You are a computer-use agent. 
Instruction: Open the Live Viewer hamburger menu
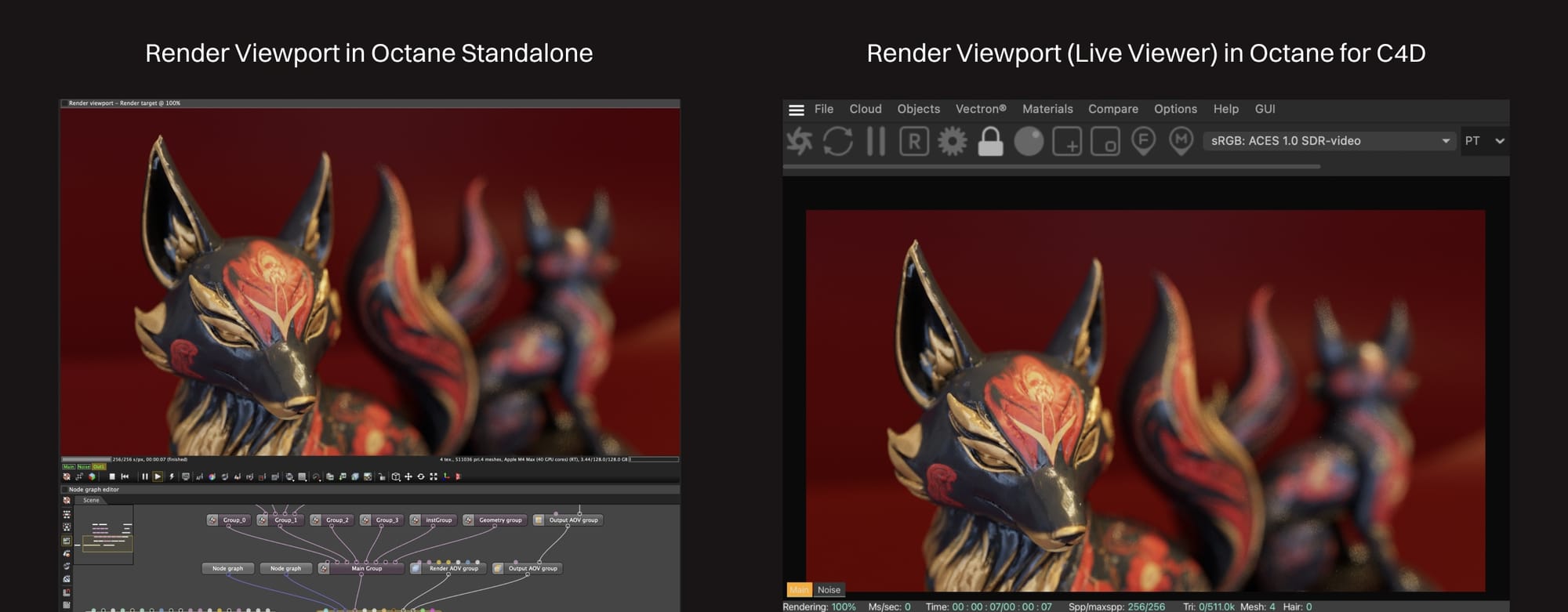797,110
